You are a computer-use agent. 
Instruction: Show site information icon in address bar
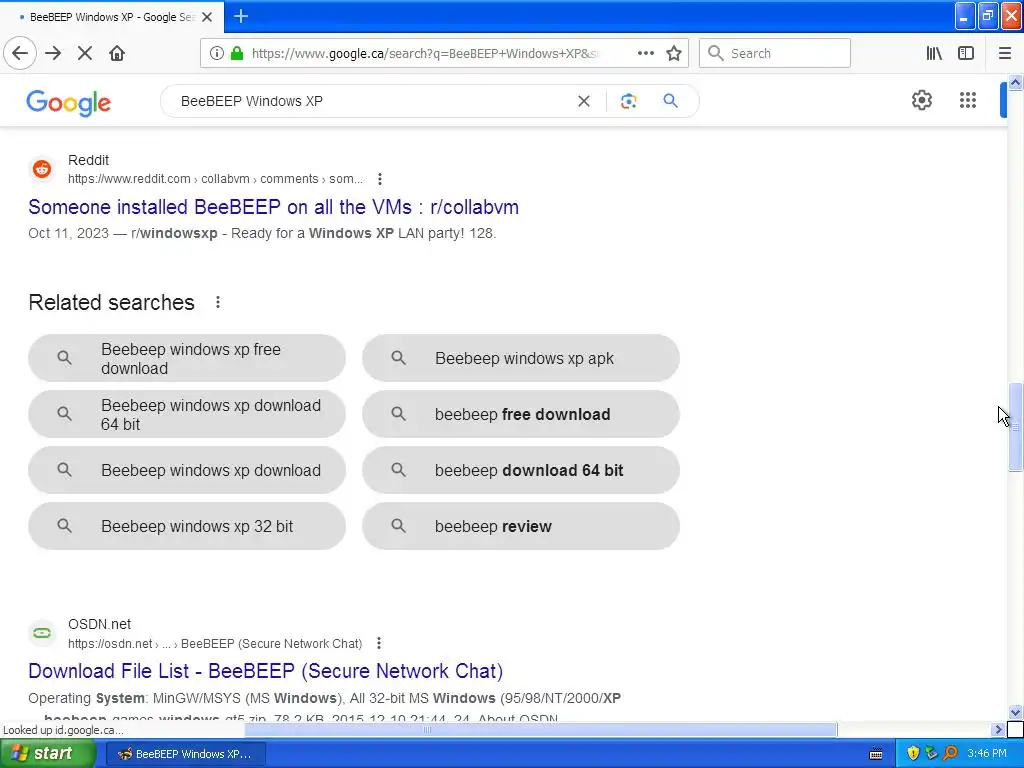coord(217,54)
